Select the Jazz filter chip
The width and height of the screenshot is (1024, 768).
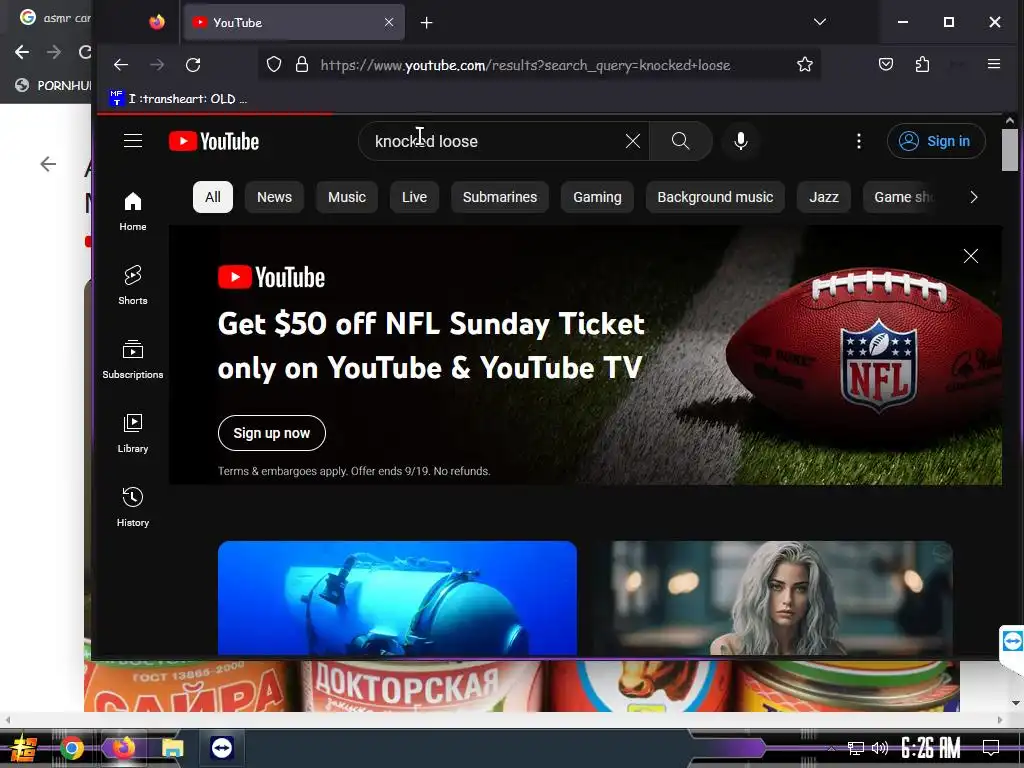[824, 197]
